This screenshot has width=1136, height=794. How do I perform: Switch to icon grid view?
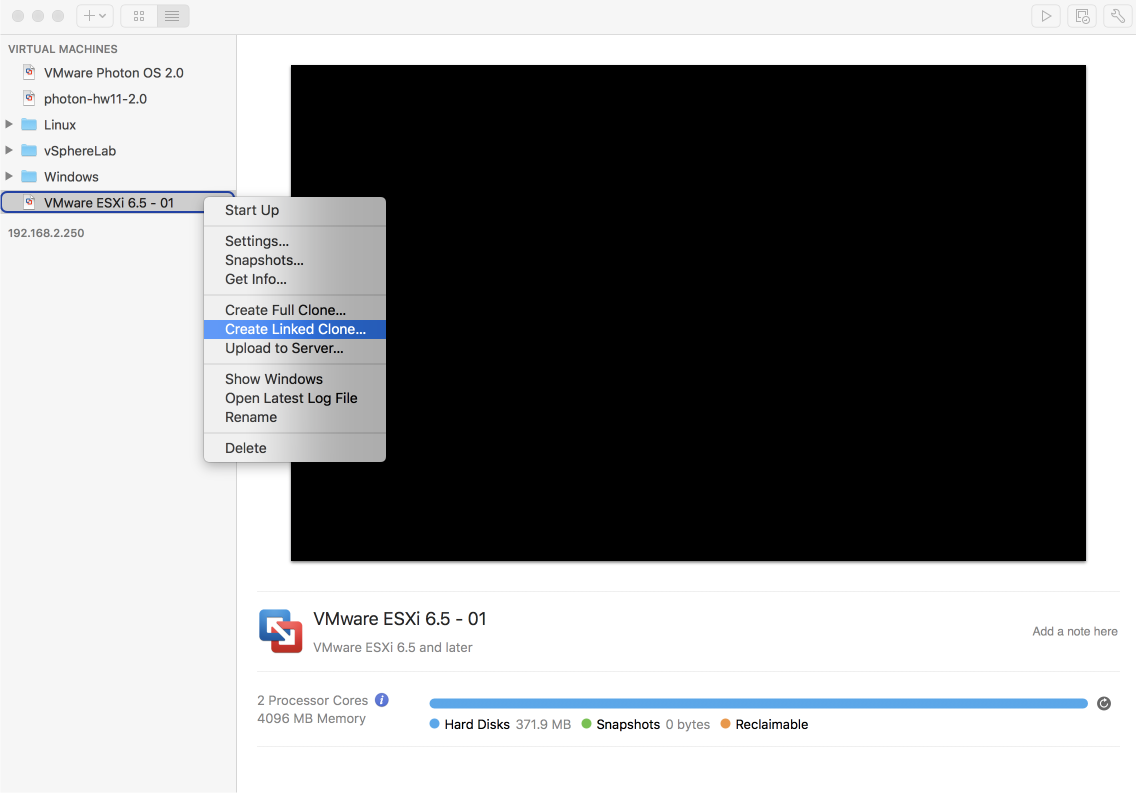[139, 16]
